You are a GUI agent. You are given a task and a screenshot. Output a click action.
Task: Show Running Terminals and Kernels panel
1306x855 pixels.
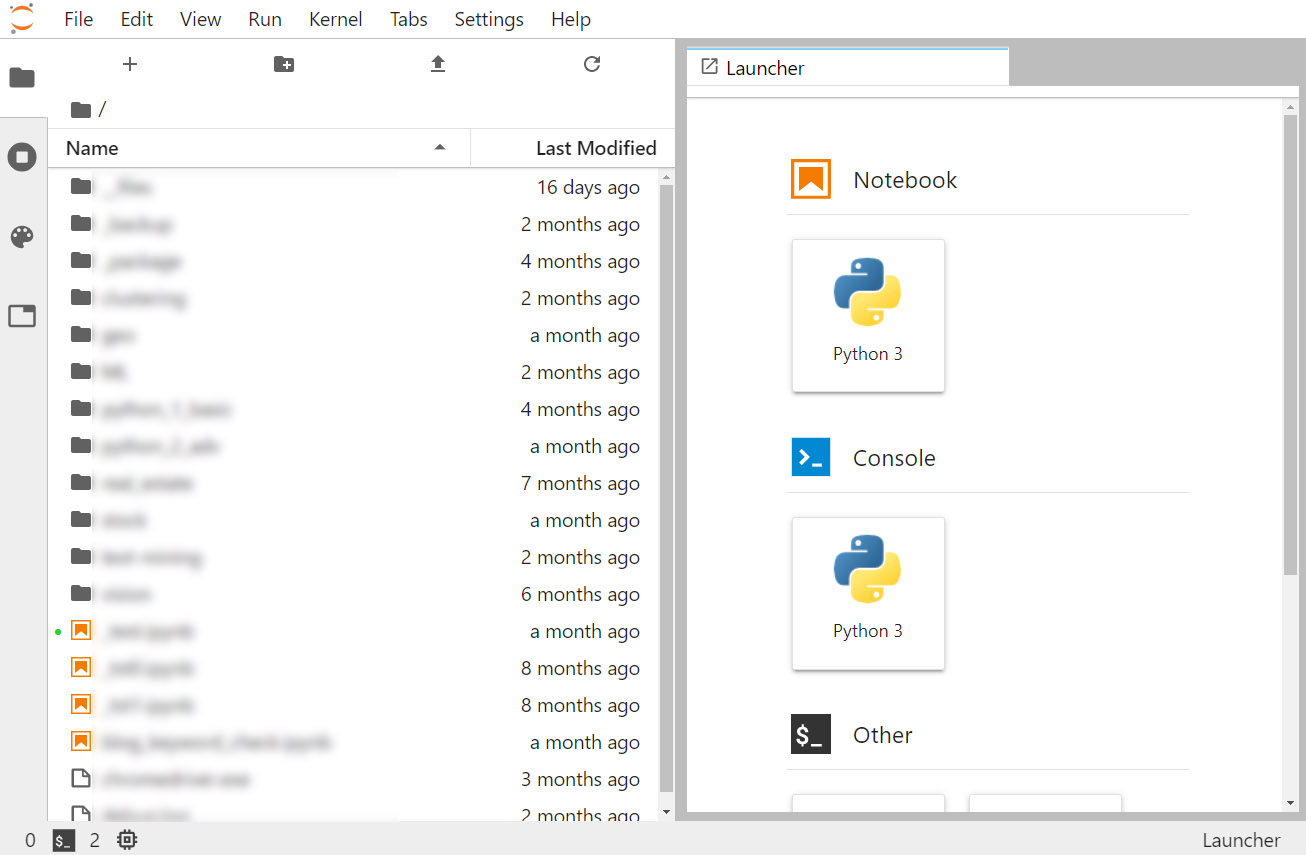(x=22, y=157)
